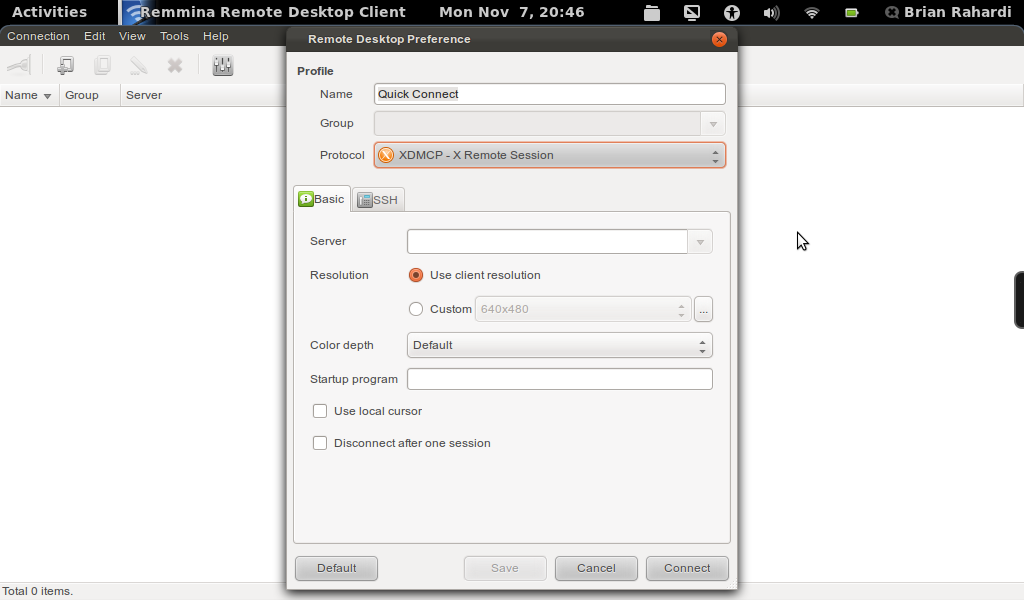The image size is (1024, 600).
Task: Click the Startup program input field
Action: 560,379
